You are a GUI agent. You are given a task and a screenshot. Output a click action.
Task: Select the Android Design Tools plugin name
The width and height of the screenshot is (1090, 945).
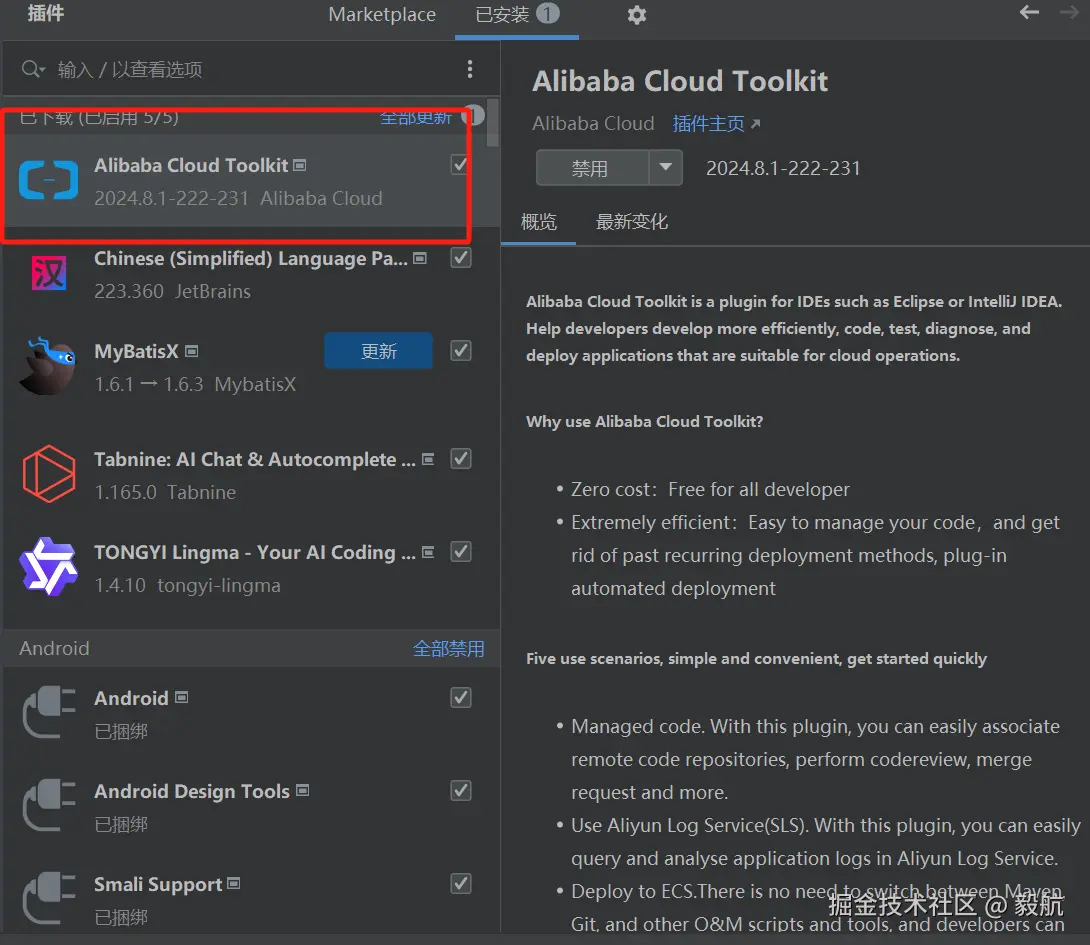pos(192,791)
